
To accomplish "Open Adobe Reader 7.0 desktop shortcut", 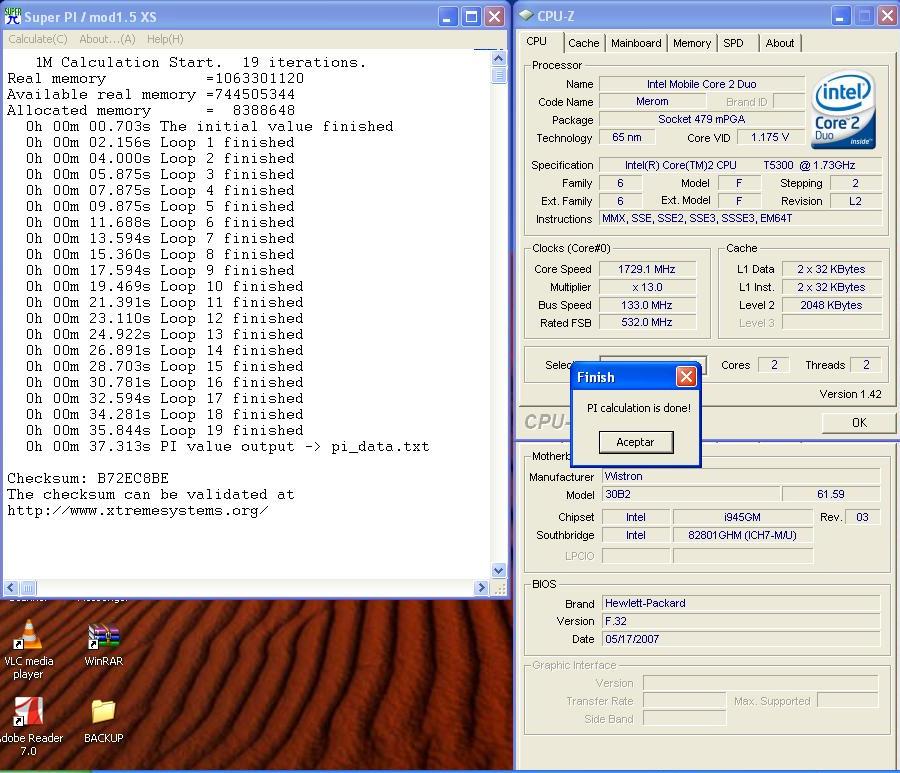I will point(28,727).
